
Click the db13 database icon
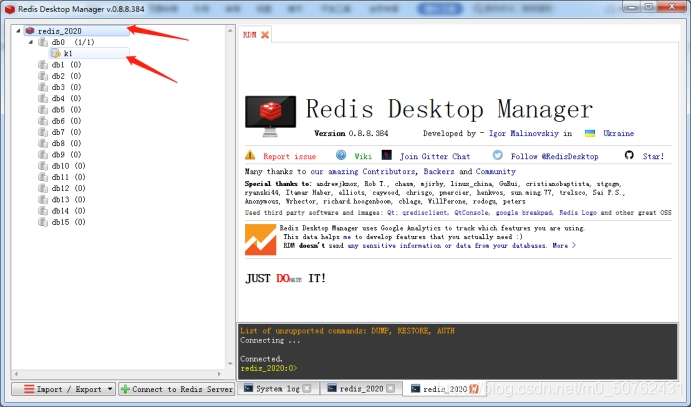tap(43, 200)
